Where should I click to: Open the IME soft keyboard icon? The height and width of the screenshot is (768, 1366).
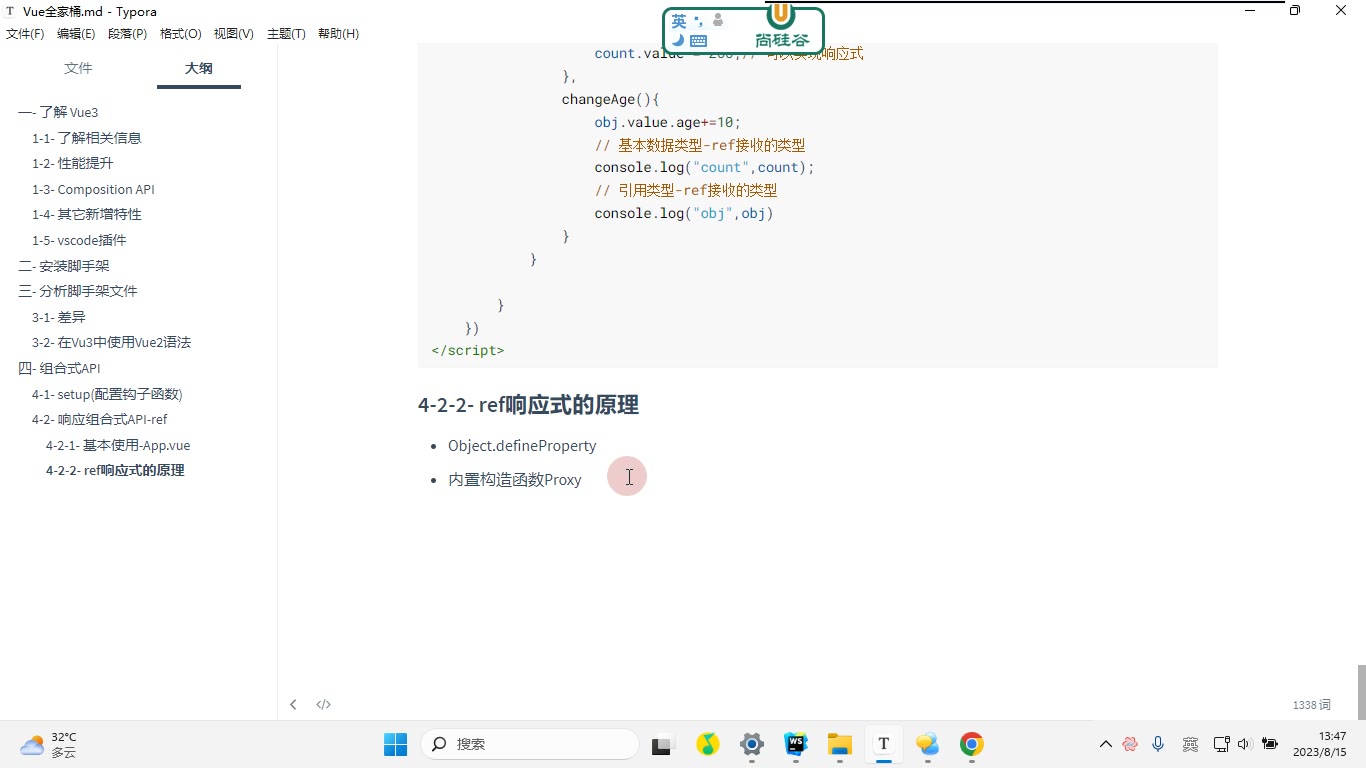(699, 41)
